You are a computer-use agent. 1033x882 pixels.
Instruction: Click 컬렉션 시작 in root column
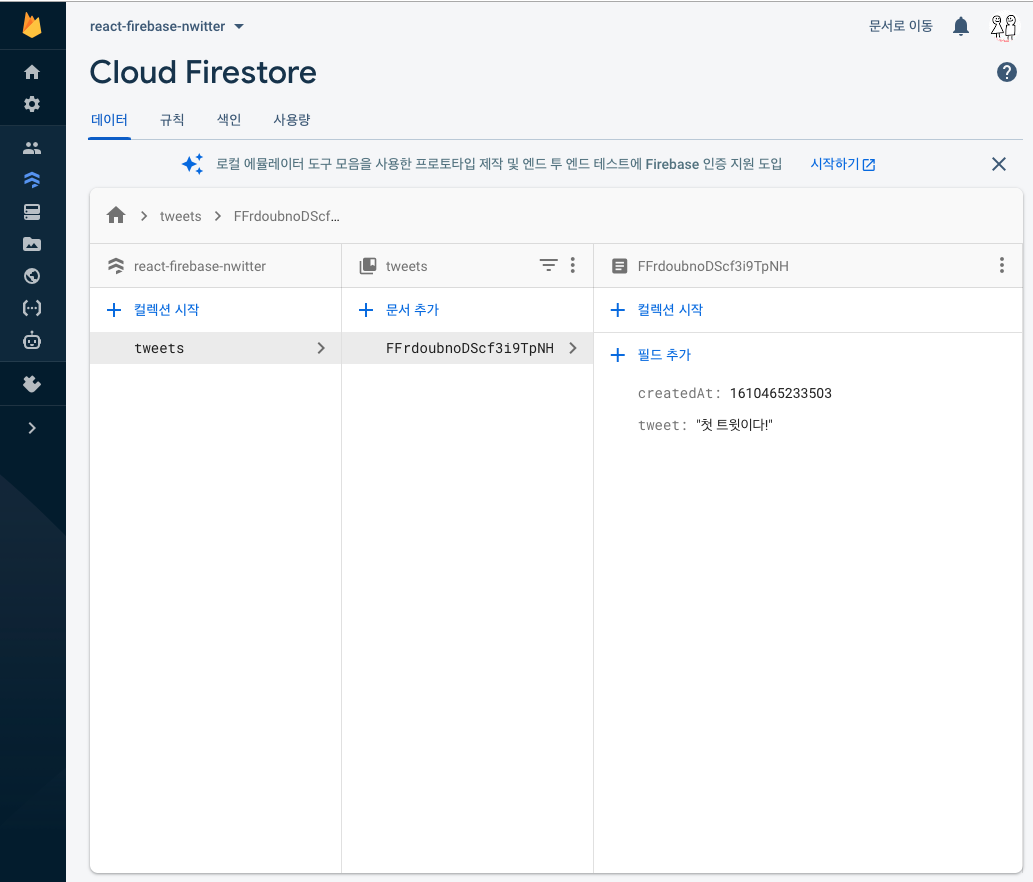point(154,310)
